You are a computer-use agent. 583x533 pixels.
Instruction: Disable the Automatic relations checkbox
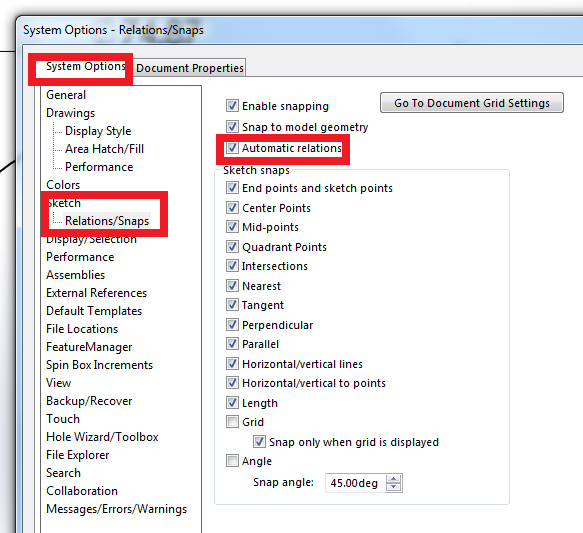(232, 148)
